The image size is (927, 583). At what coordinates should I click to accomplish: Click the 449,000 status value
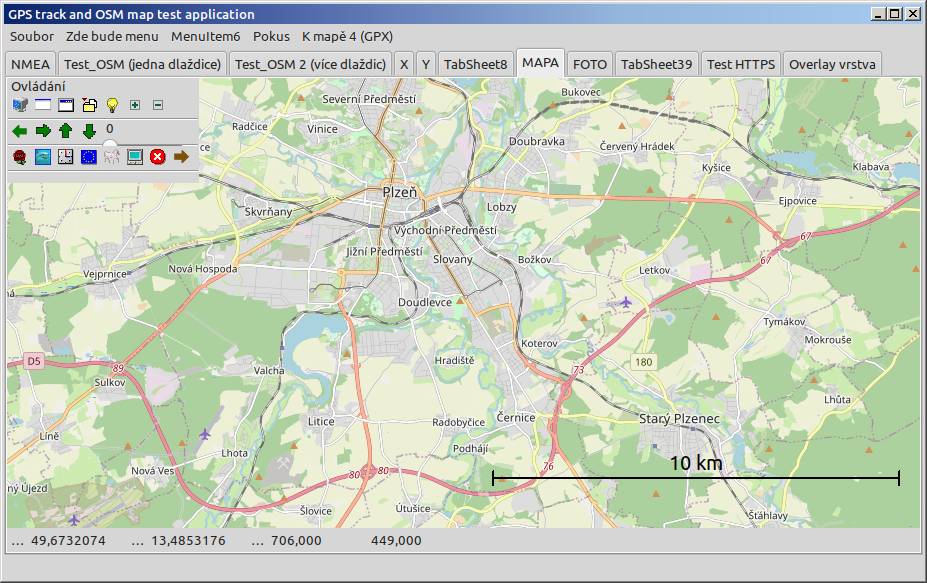tap(396, 540)
